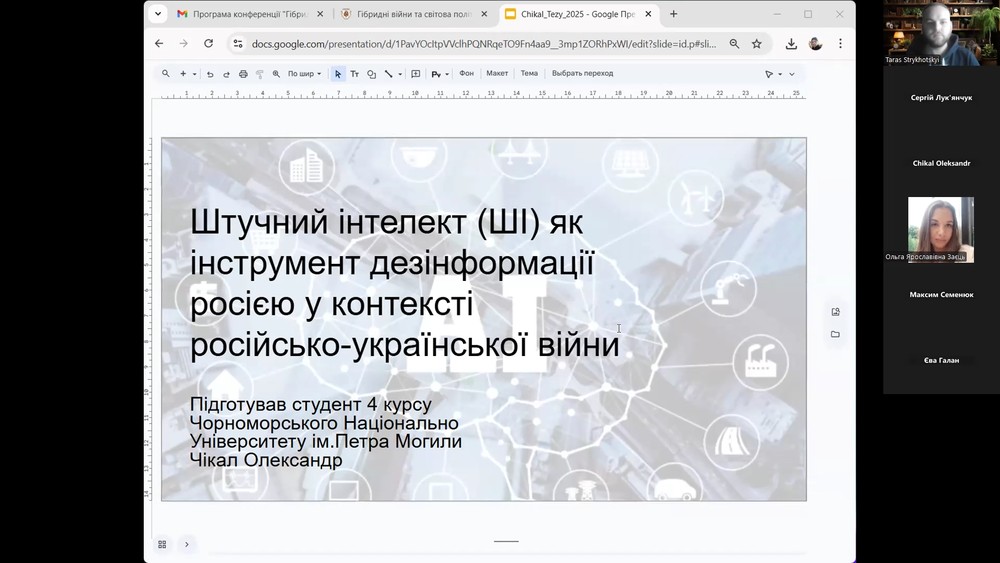Expand the filmstrip panel arrow
The image size is (1000, 563).
[186, 544]
